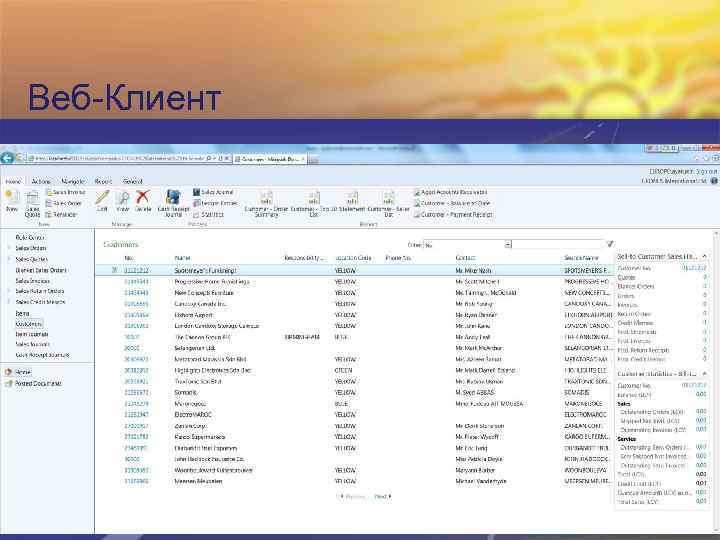Switch to the Navigate ribbon tab
This screenshot has height=540, width=720.
[73, 181]
